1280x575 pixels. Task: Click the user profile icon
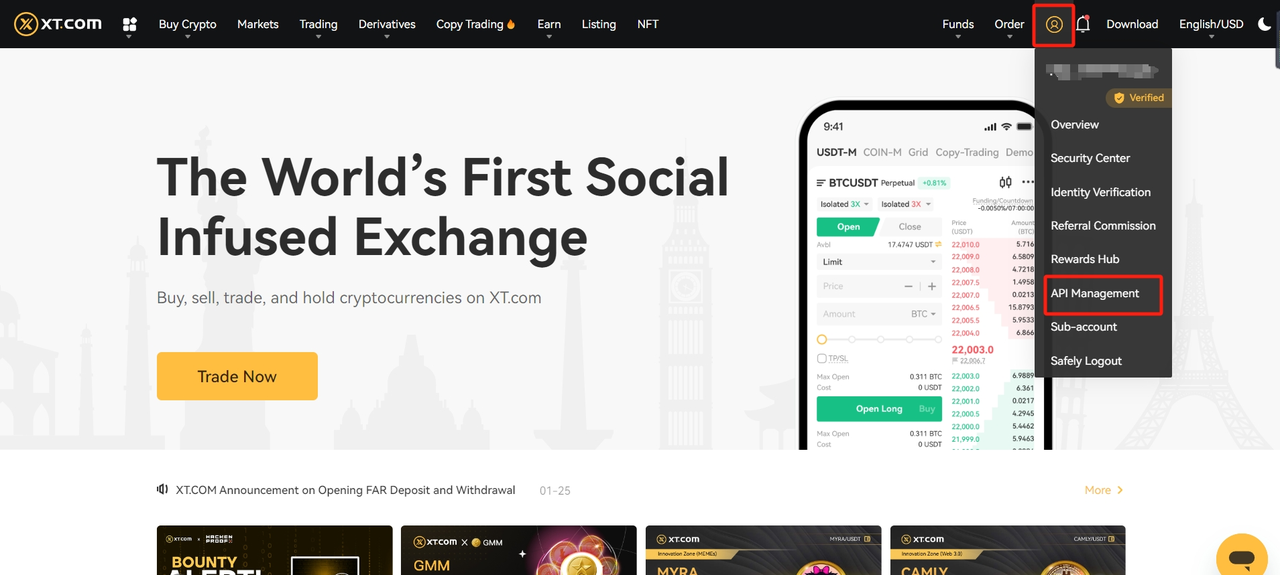point(1054,25)
